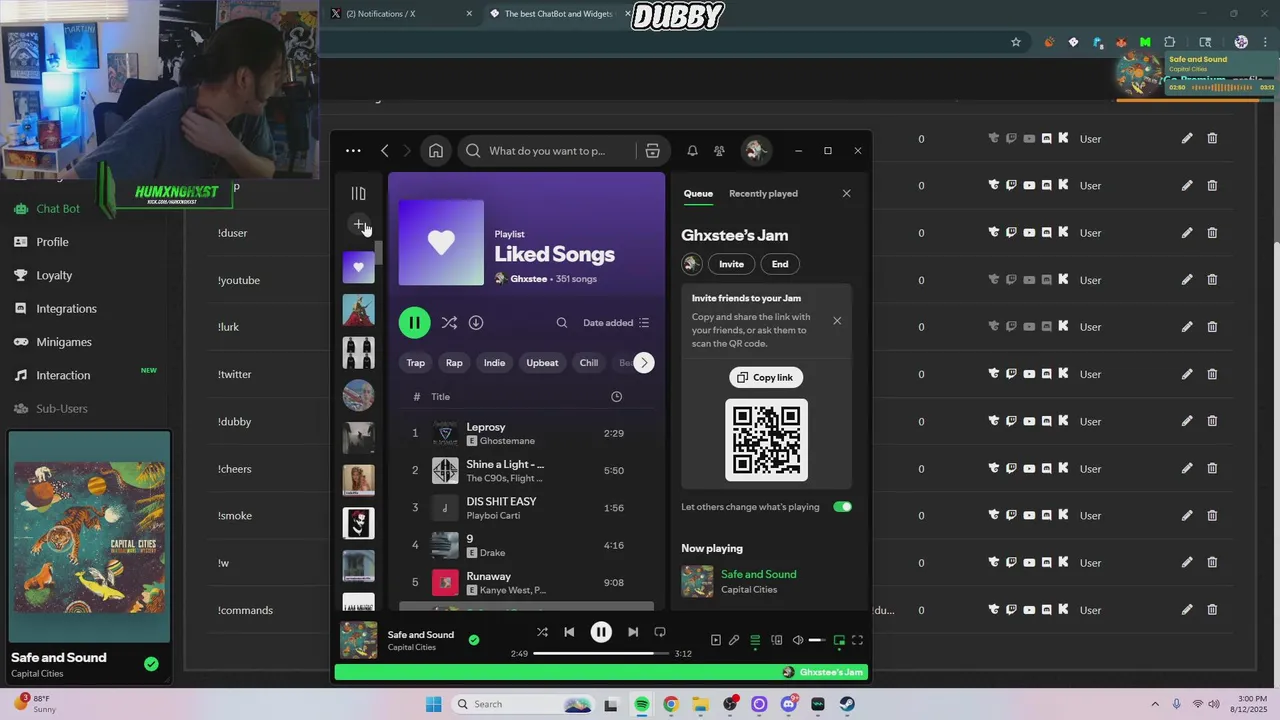Image resolution: width=1280 pixels, height=720 pixels.
Task: Search within Liked Songs playlist icon
Action: click(x=562, y=323)
